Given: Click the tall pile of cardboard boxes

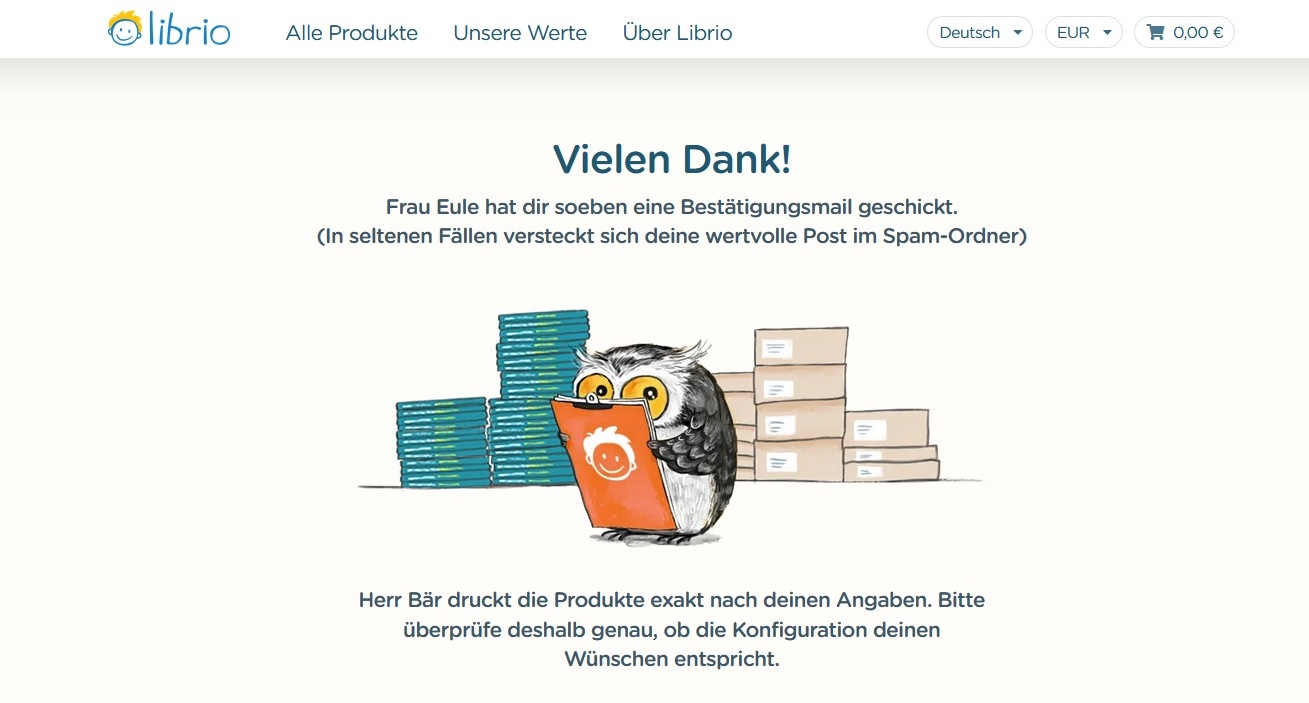Looking at the screenshot, I should coord(798,404).
